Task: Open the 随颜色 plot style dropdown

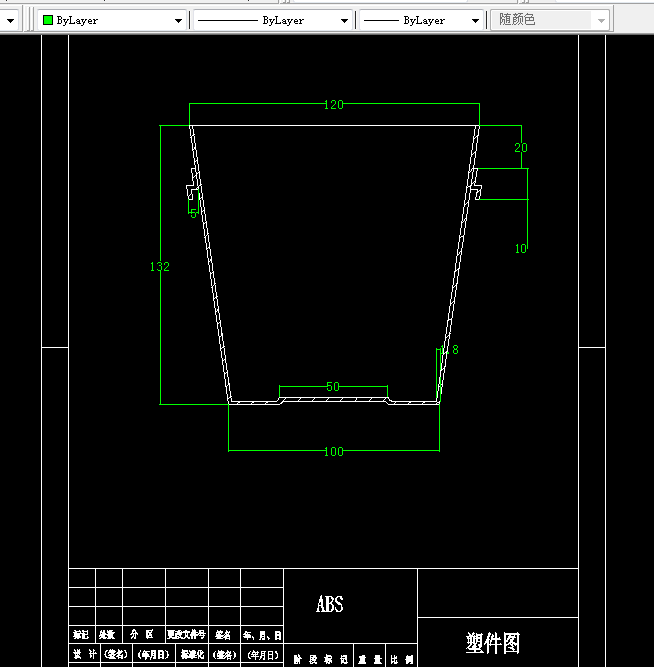Action: coord(550,20)
